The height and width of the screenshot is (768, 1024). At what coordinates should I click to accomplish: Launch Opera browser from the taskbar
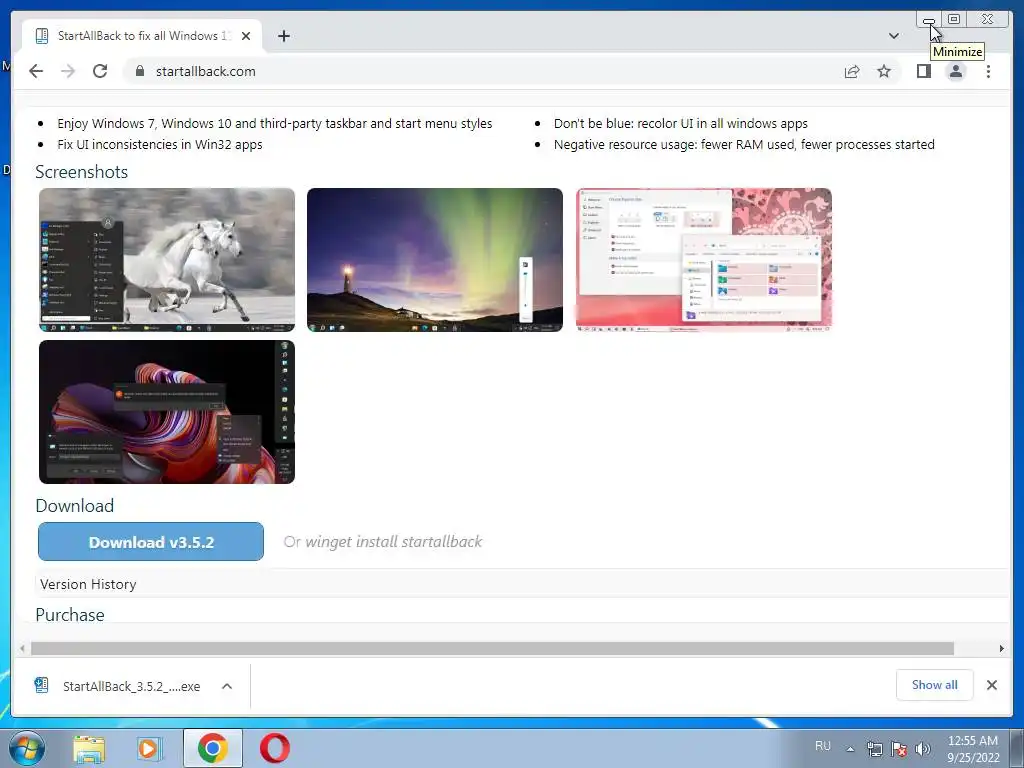tap(275, 748)
